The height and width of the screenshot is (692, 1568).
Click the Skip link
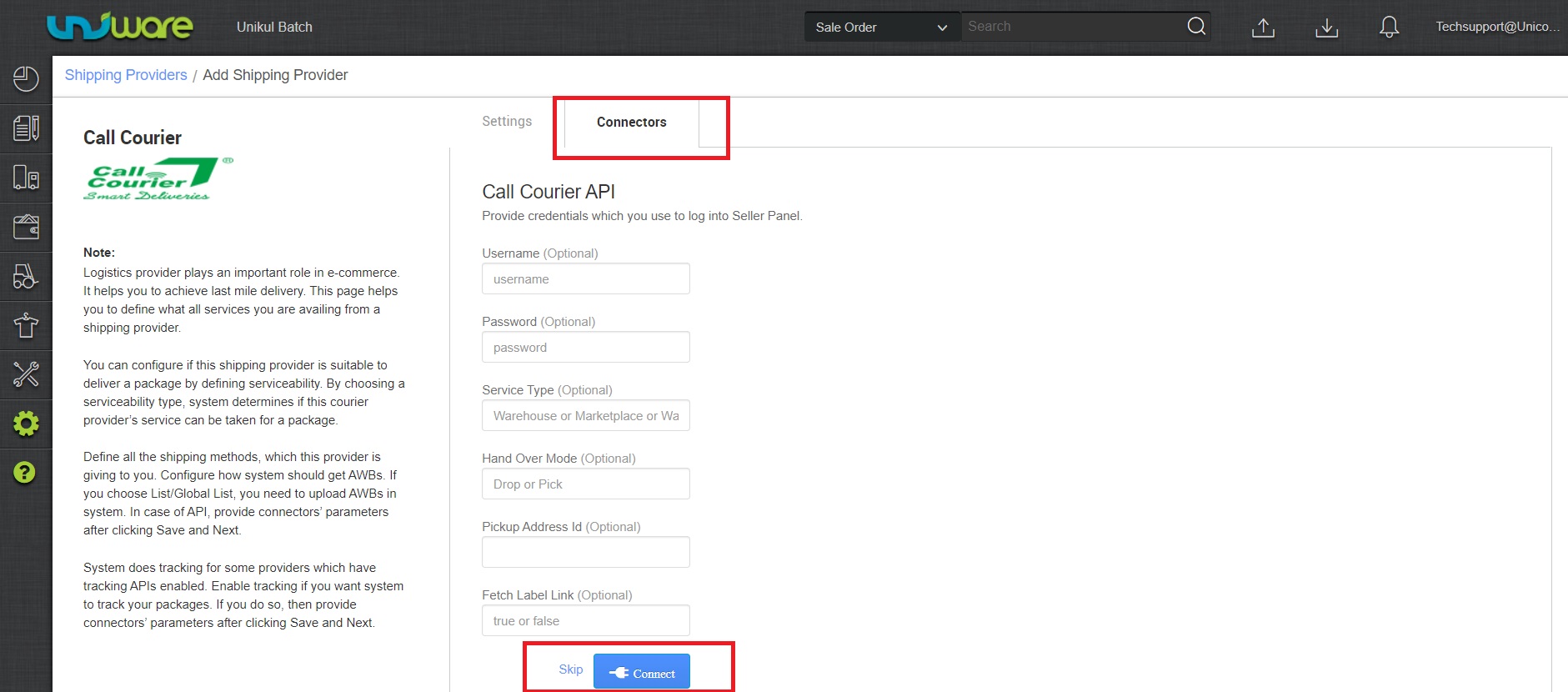[x=571, y=669]
